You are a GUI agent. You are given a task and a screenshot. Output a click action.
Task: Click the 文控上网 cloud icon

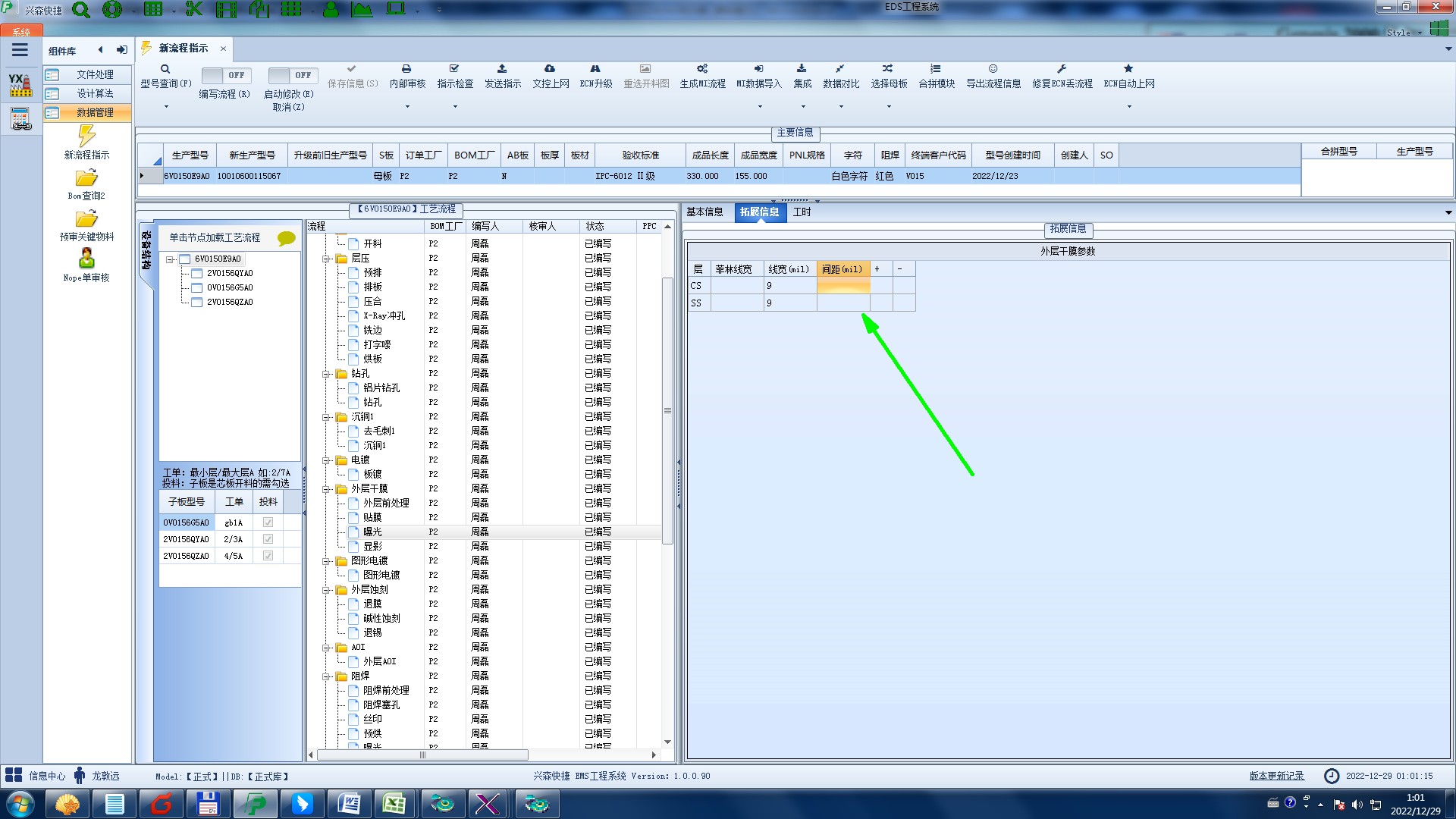coord(550,69)
